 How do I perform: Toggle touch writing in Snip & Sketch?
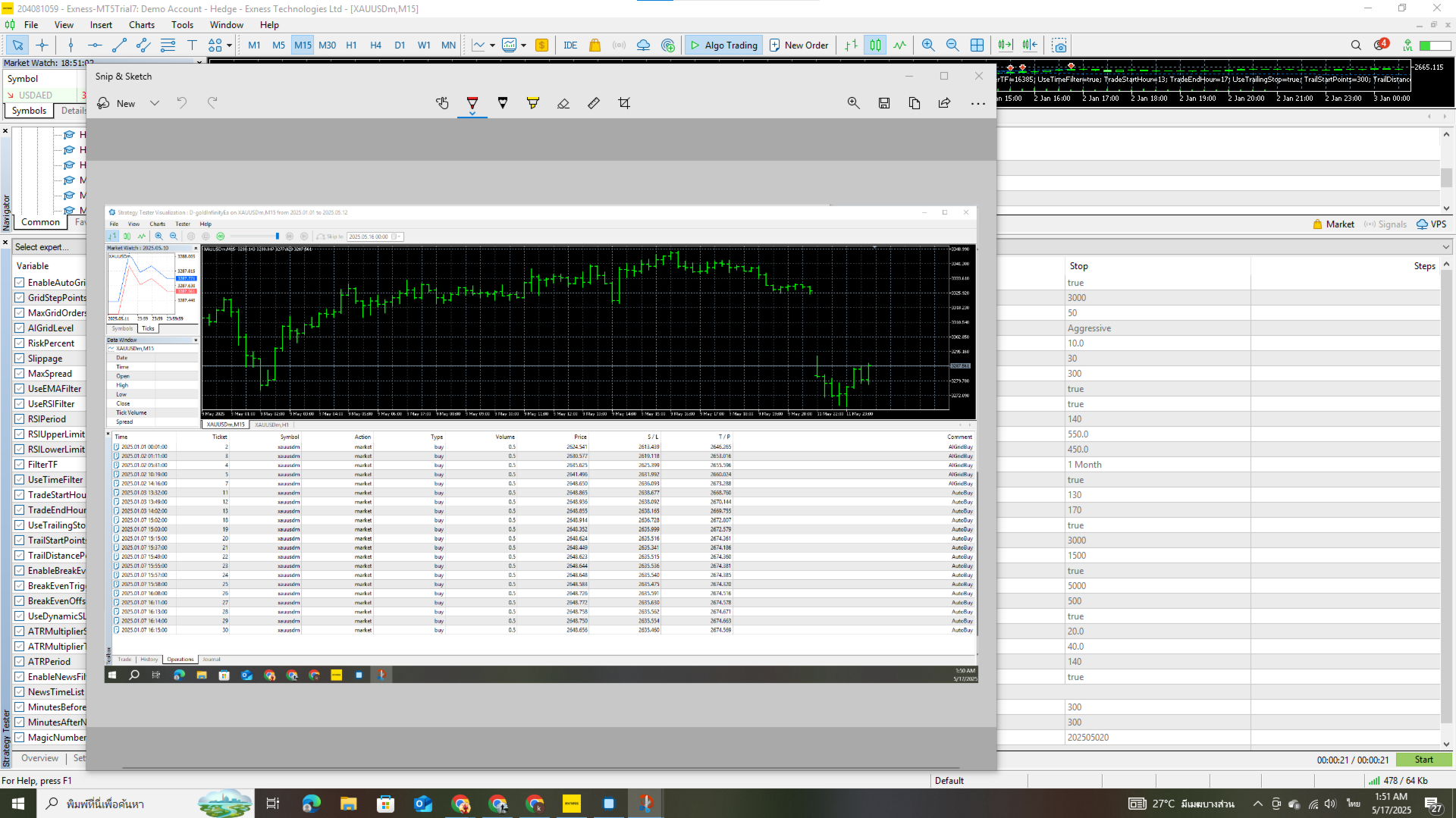tap(442, 103)
